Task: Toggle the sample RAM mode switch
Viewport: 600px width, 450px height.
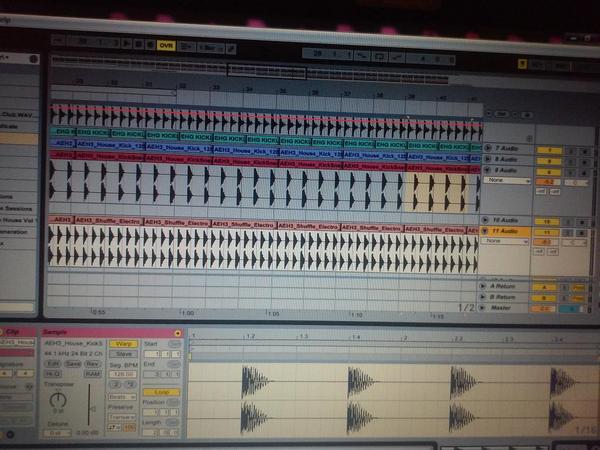Action: pos(92,374)
